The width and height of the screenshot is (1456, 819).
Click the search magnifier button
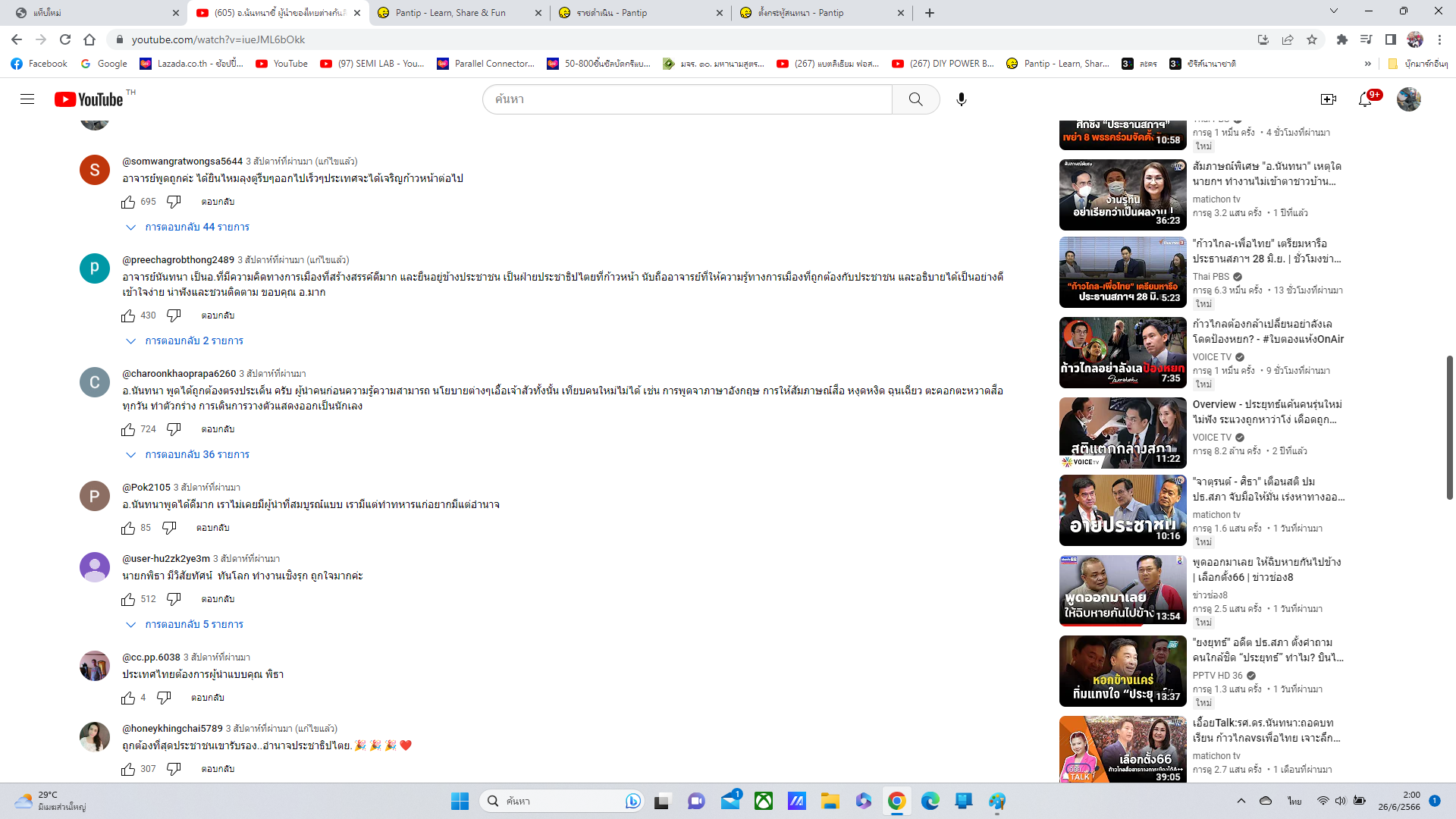coord(916,99)
